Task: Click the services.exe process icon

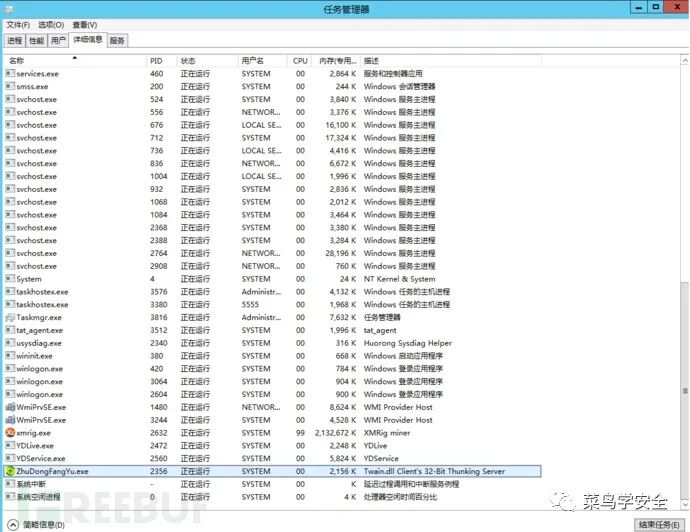Action: pyautogui.click(x=10, y=73)
